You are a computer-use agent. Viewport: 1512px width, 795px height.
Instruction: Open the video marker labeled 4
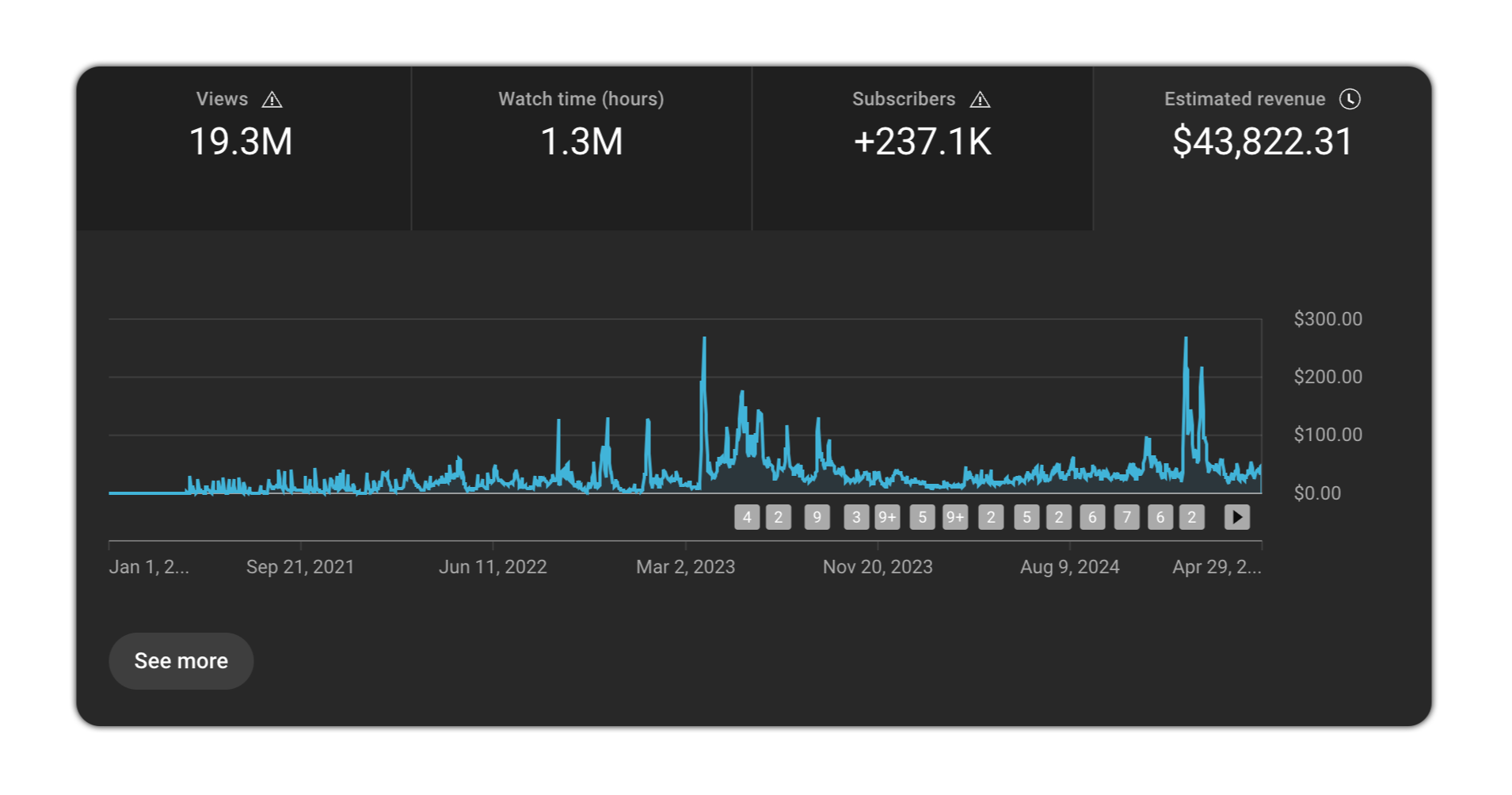click(747, 517)
